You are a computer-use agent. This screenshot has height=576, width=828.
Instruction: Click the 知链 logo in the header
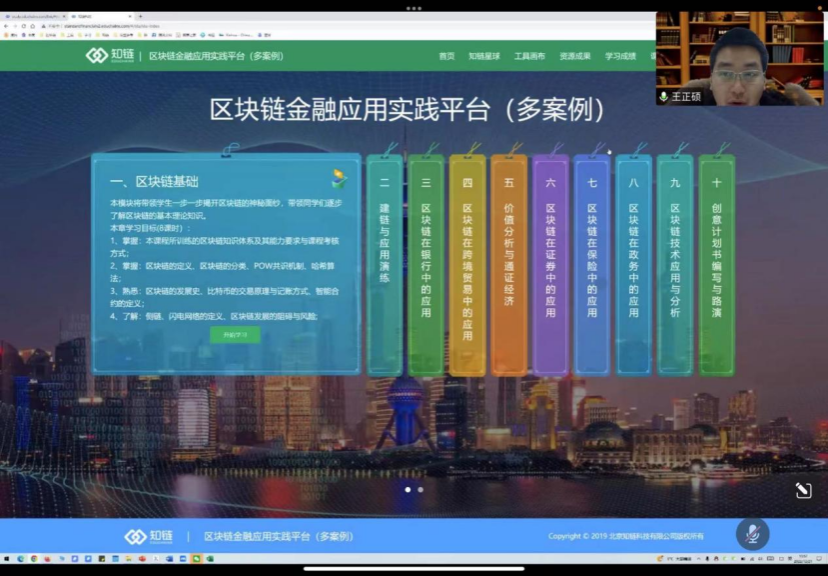(110, 56)
